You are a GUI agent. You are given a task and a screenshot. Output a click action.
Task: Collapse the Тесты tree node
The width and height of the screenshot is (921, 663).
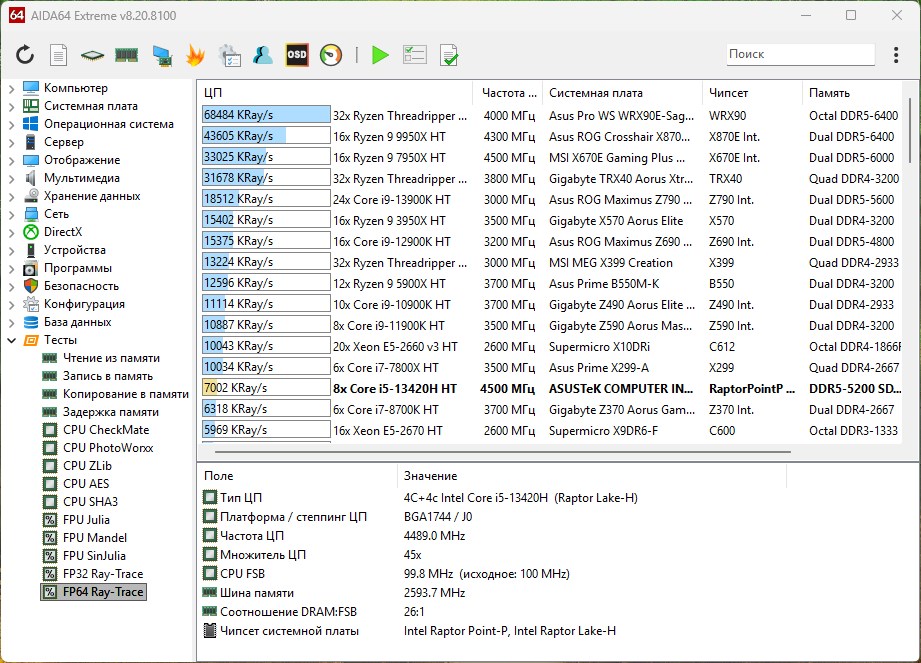click(x=11, y=340)
